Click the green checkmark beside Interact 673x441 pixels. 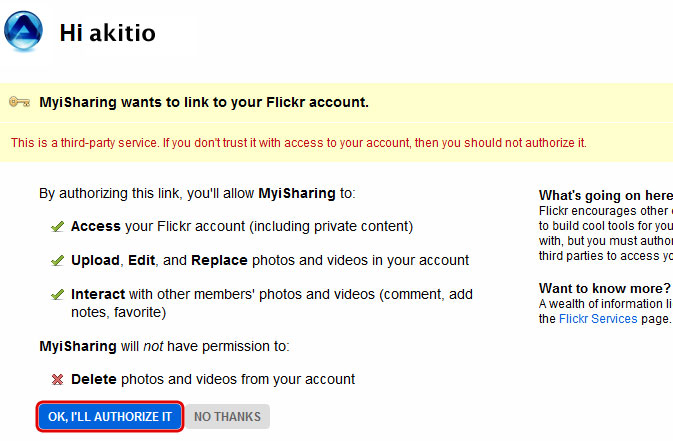click(58, 295)
